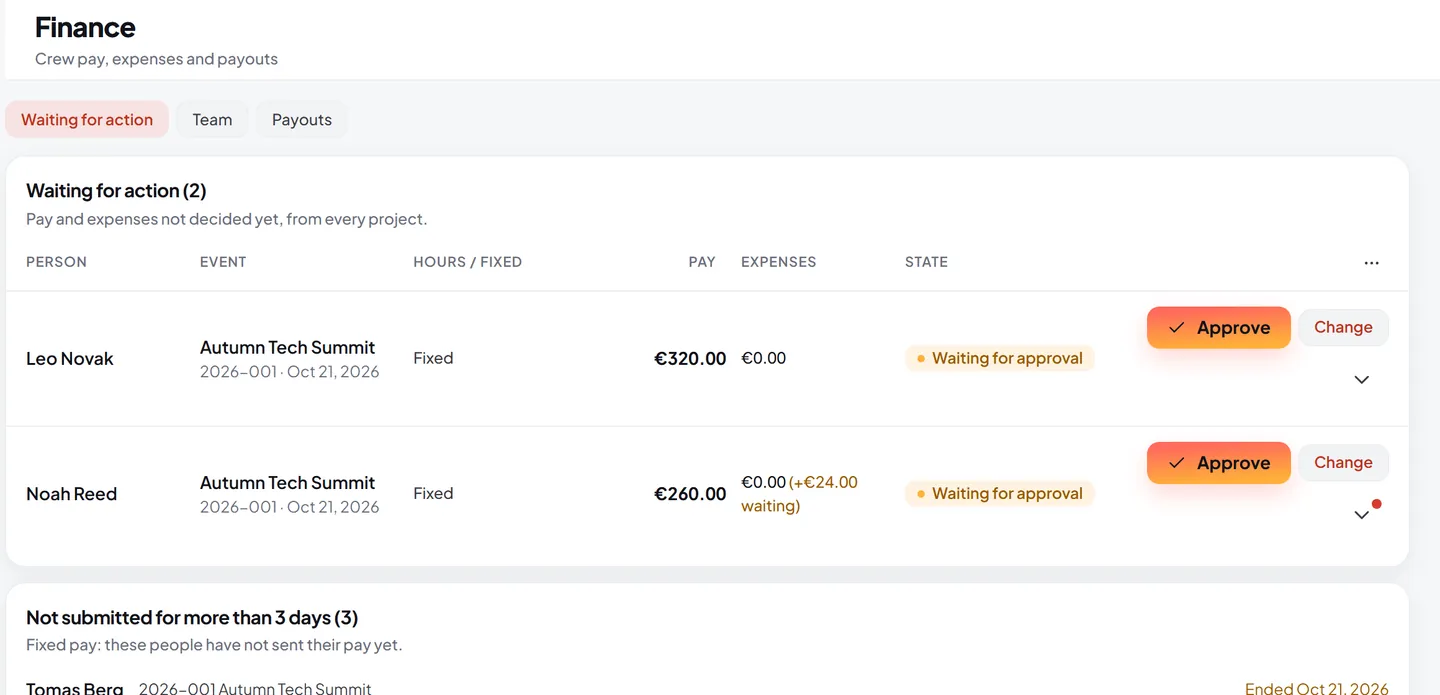
Task: Click the Waiting for action (2) heading
Action: 116,191
